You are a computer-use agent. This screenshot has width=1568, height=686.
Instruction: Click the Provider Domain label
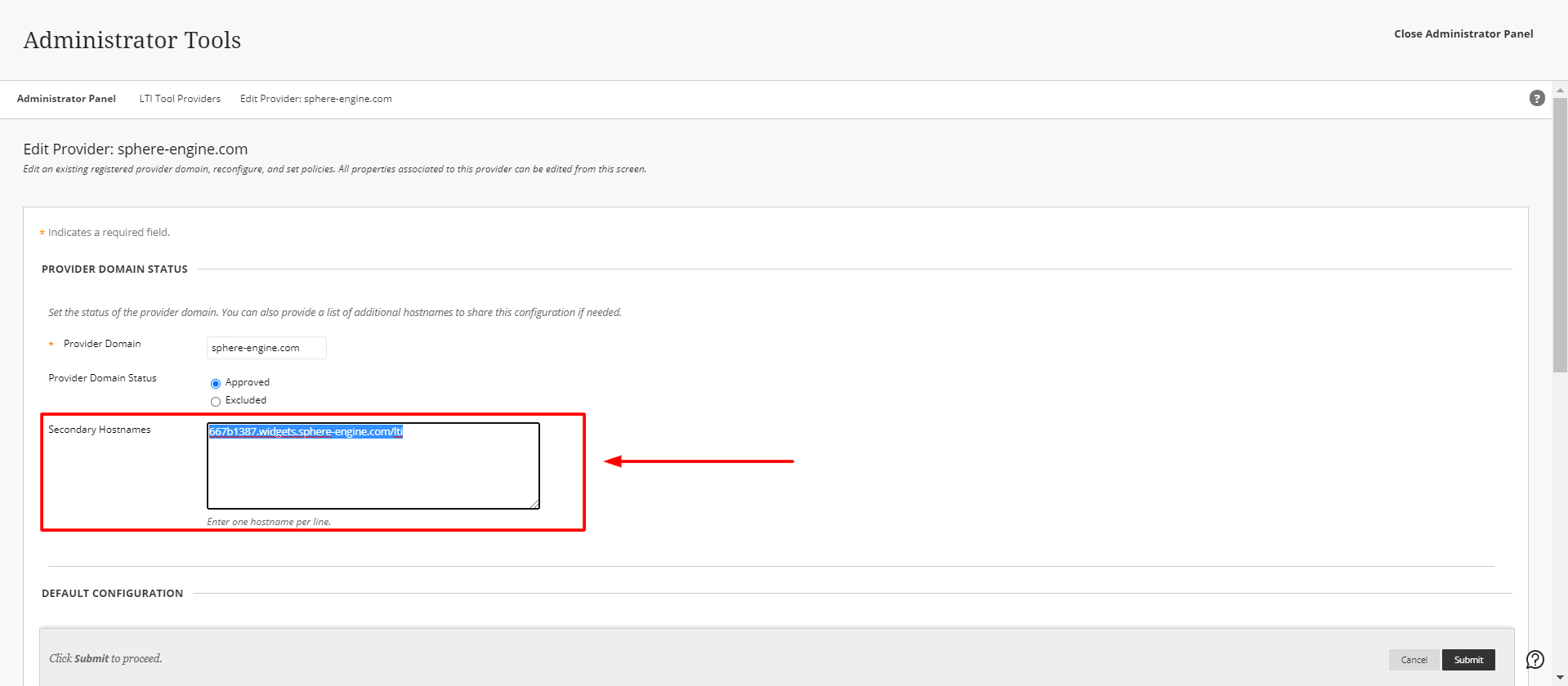pos(102,344)
